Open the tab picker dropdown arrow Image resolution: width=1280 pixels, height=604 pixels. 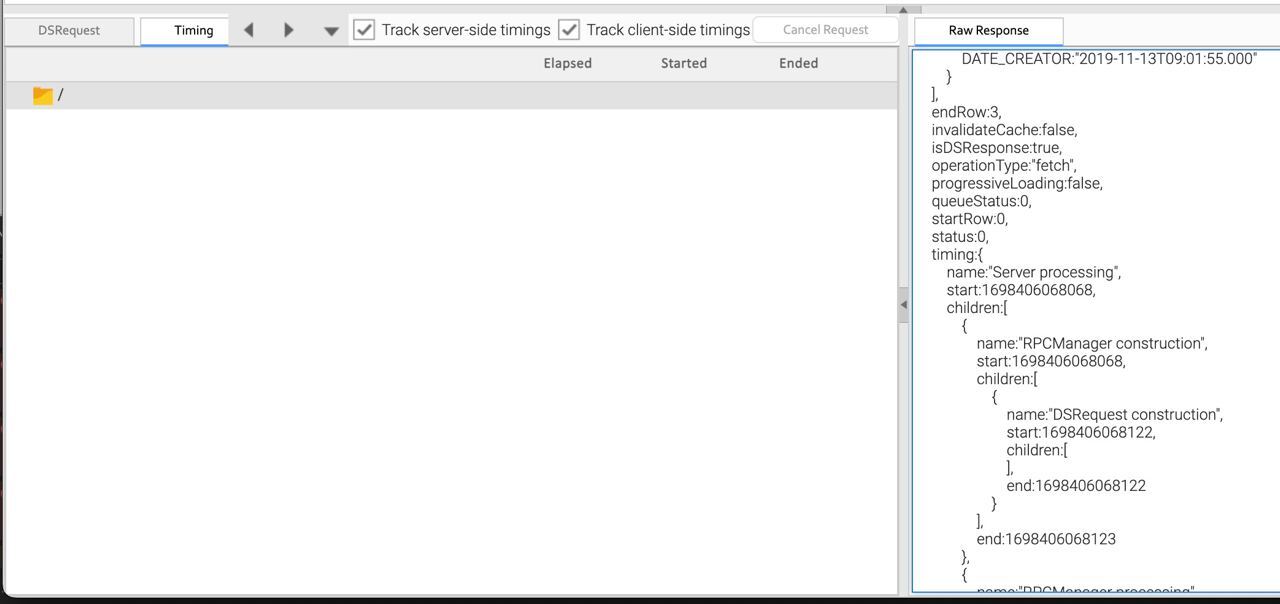(331, 31)
